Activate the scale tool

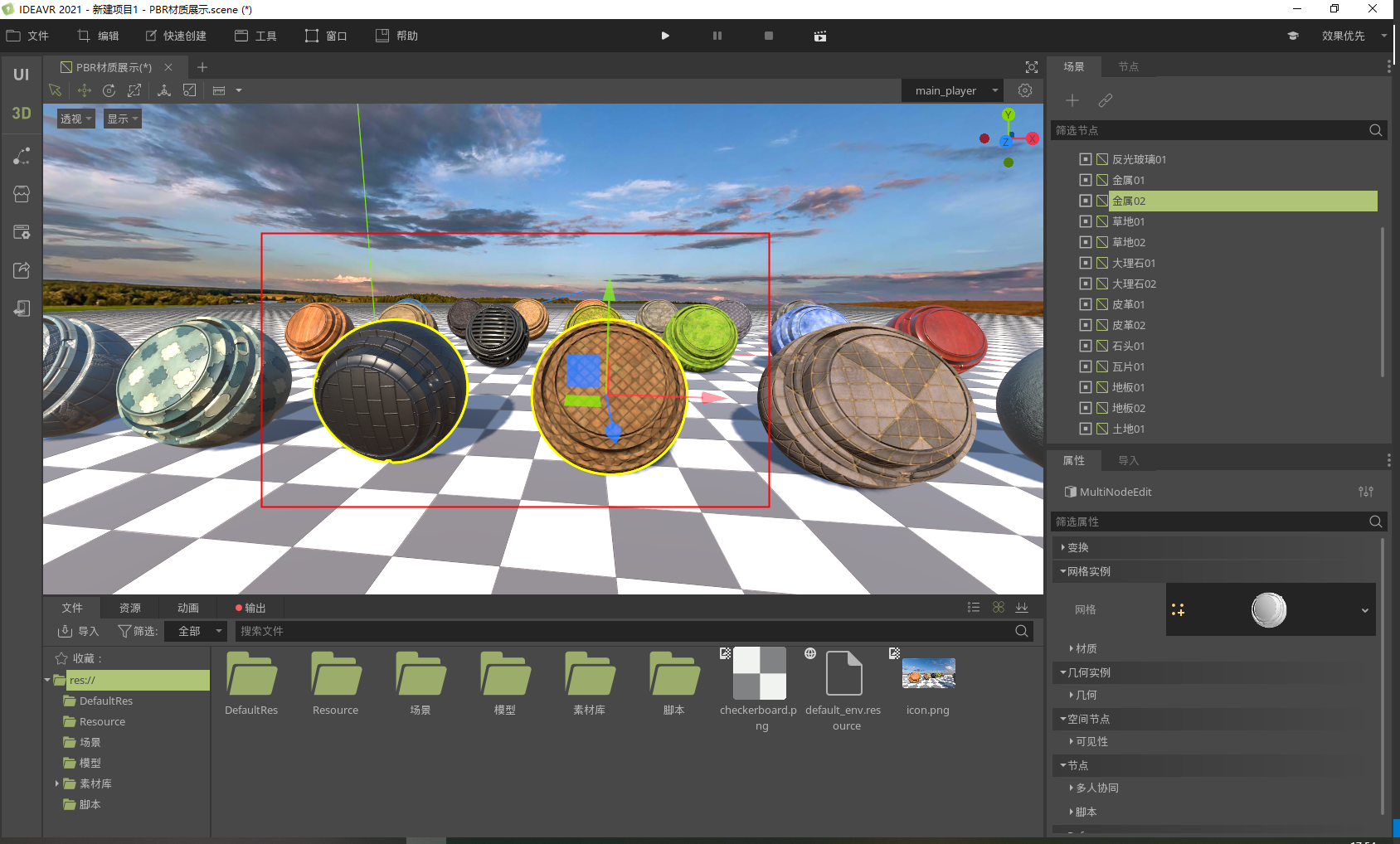(x=134, y=90)
